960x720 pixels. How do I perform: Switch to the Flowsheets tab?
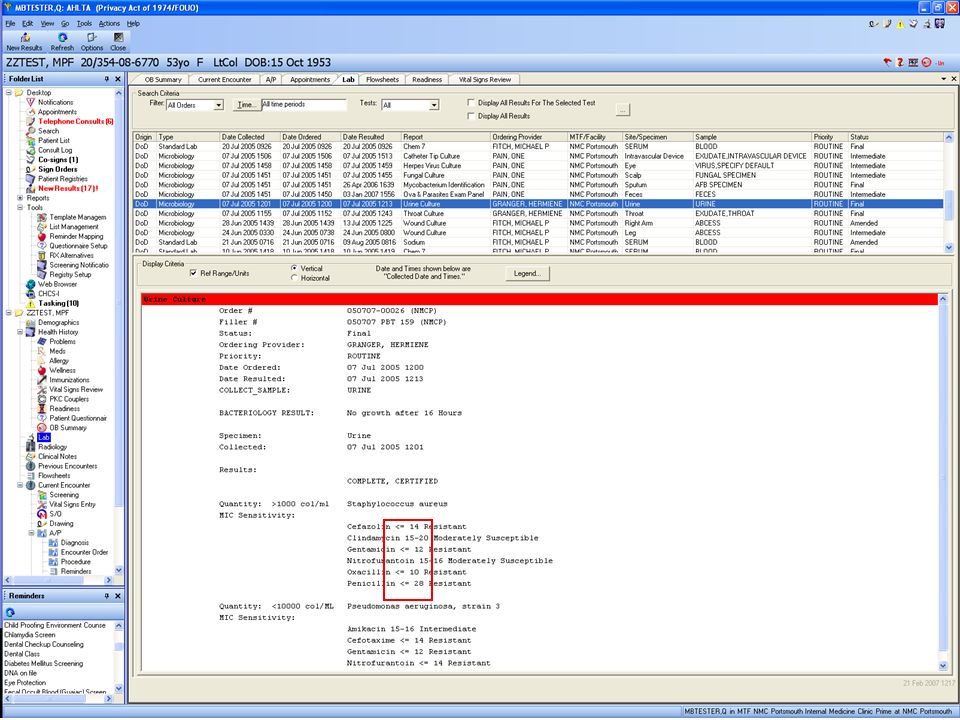coord(382,80)
